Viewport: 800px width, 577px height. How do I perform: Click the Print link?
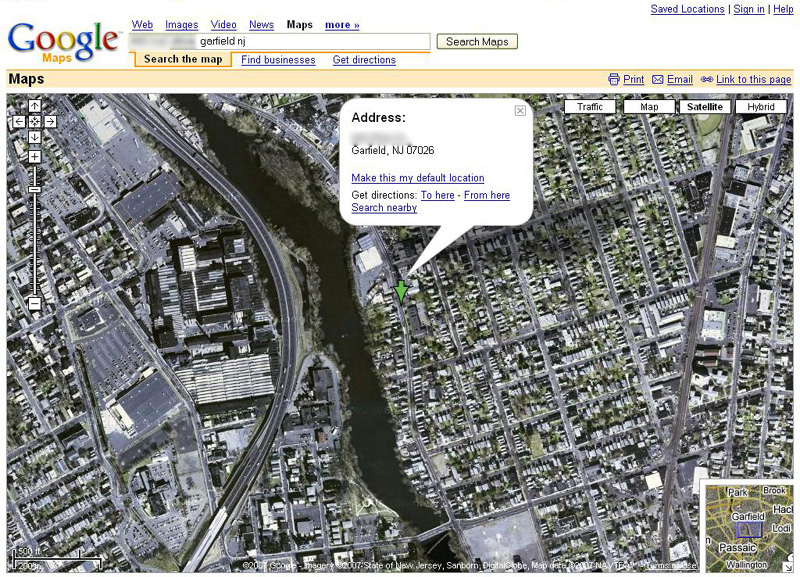coord(634,79)
